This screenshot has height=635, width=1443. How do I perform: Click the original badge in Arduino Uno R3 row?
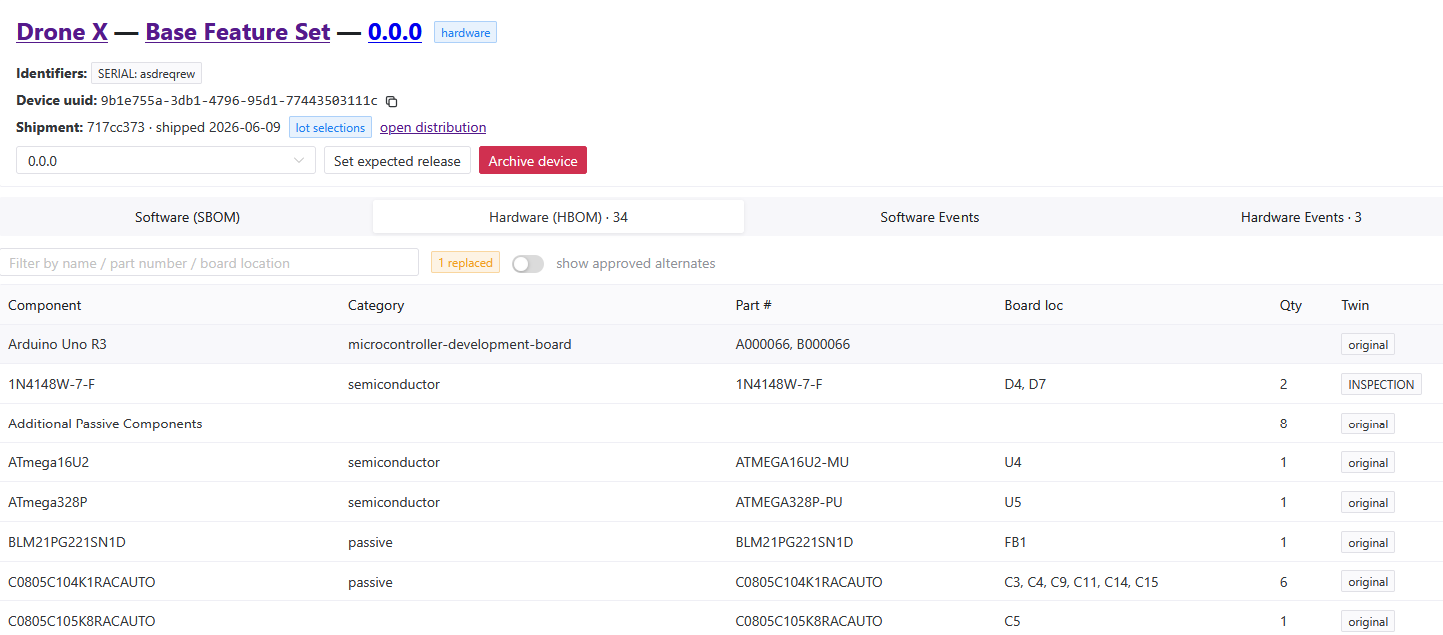coord(1367,345)
